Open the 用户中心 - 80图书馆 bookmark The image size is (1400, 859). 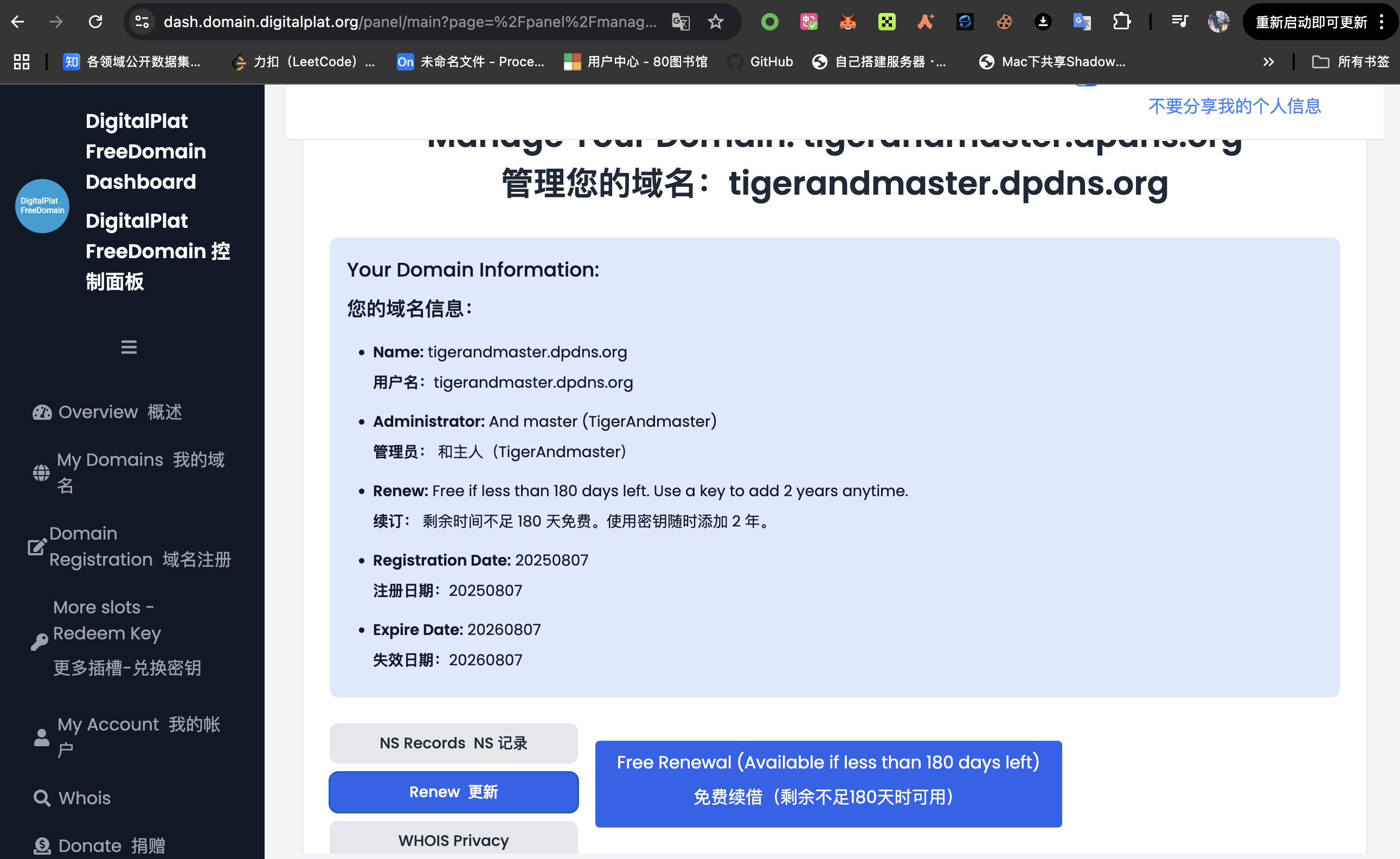click(x=636, y=61)
